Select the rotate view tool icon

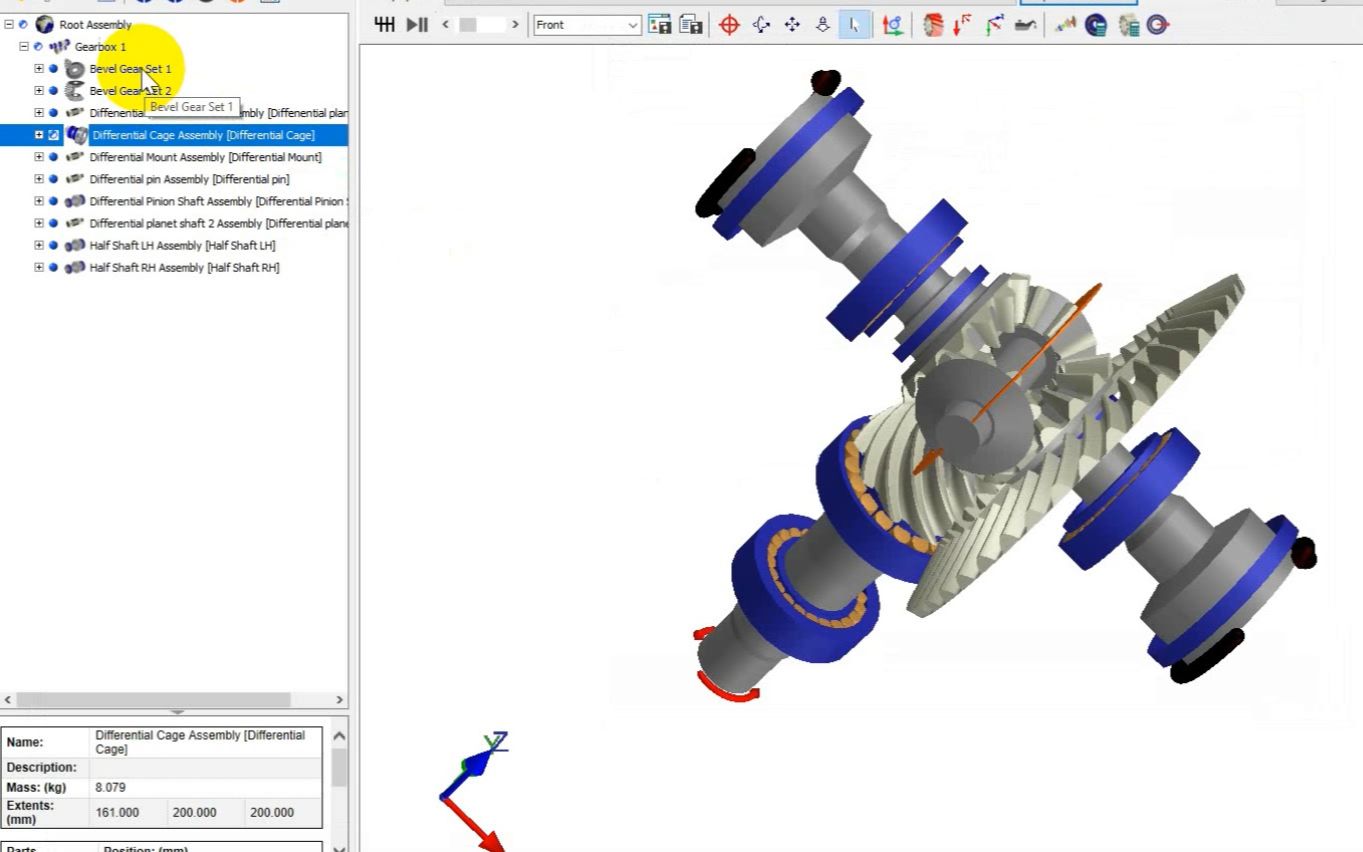(x=761, y=25)
